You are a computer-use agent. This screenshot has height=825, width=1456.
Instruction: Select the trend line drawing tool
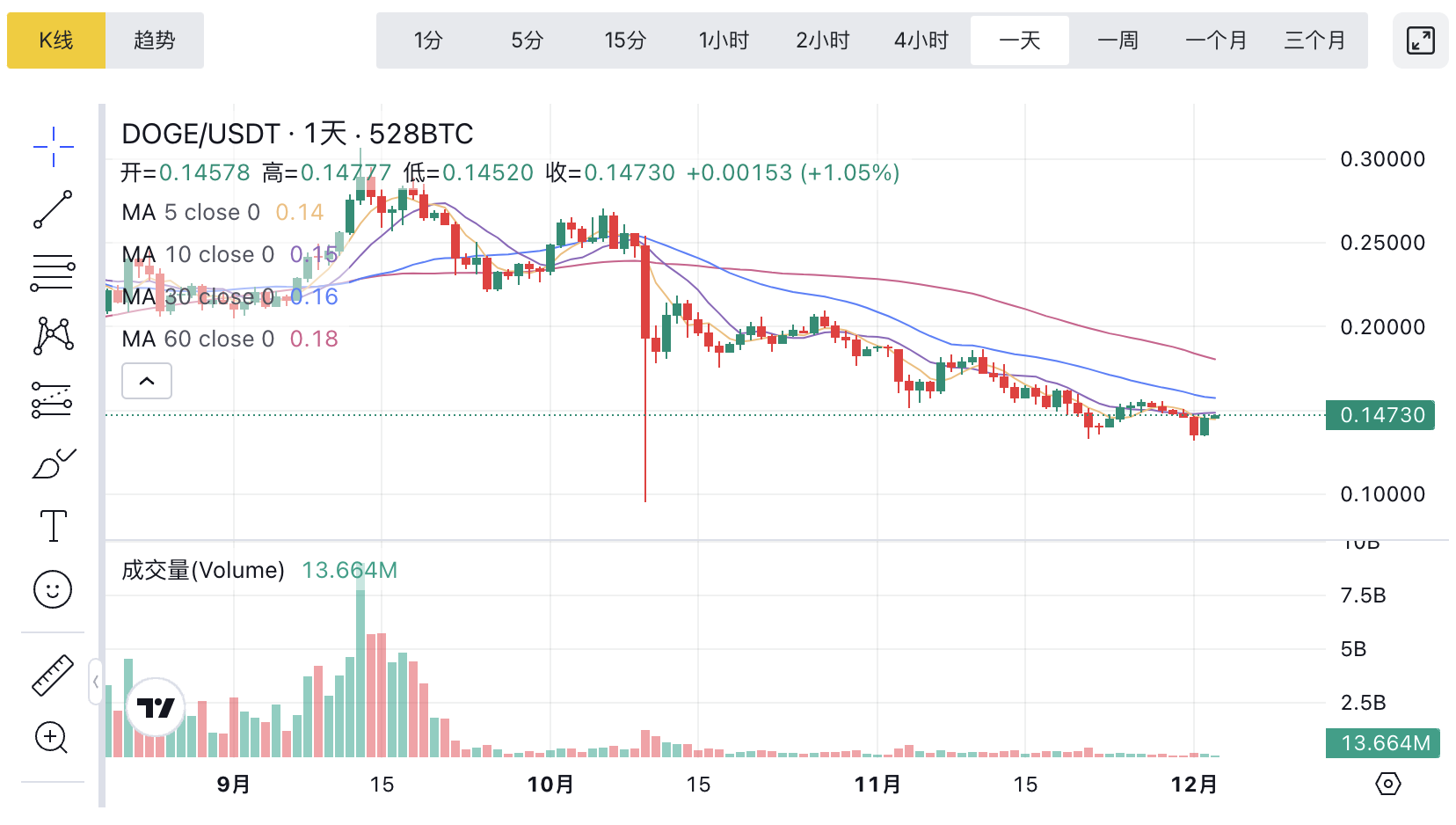[x=53, y=209]
